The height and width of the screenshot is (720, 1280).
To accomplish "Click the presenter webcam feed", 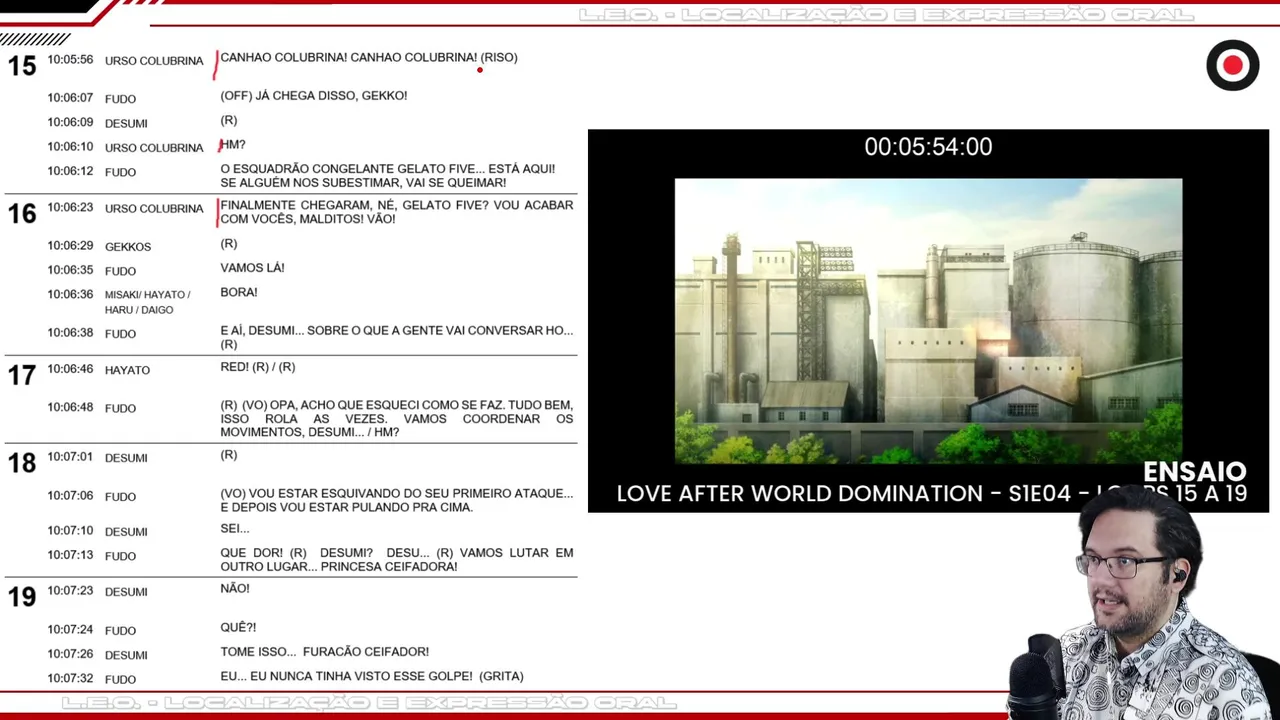I will coord(1144,604).
